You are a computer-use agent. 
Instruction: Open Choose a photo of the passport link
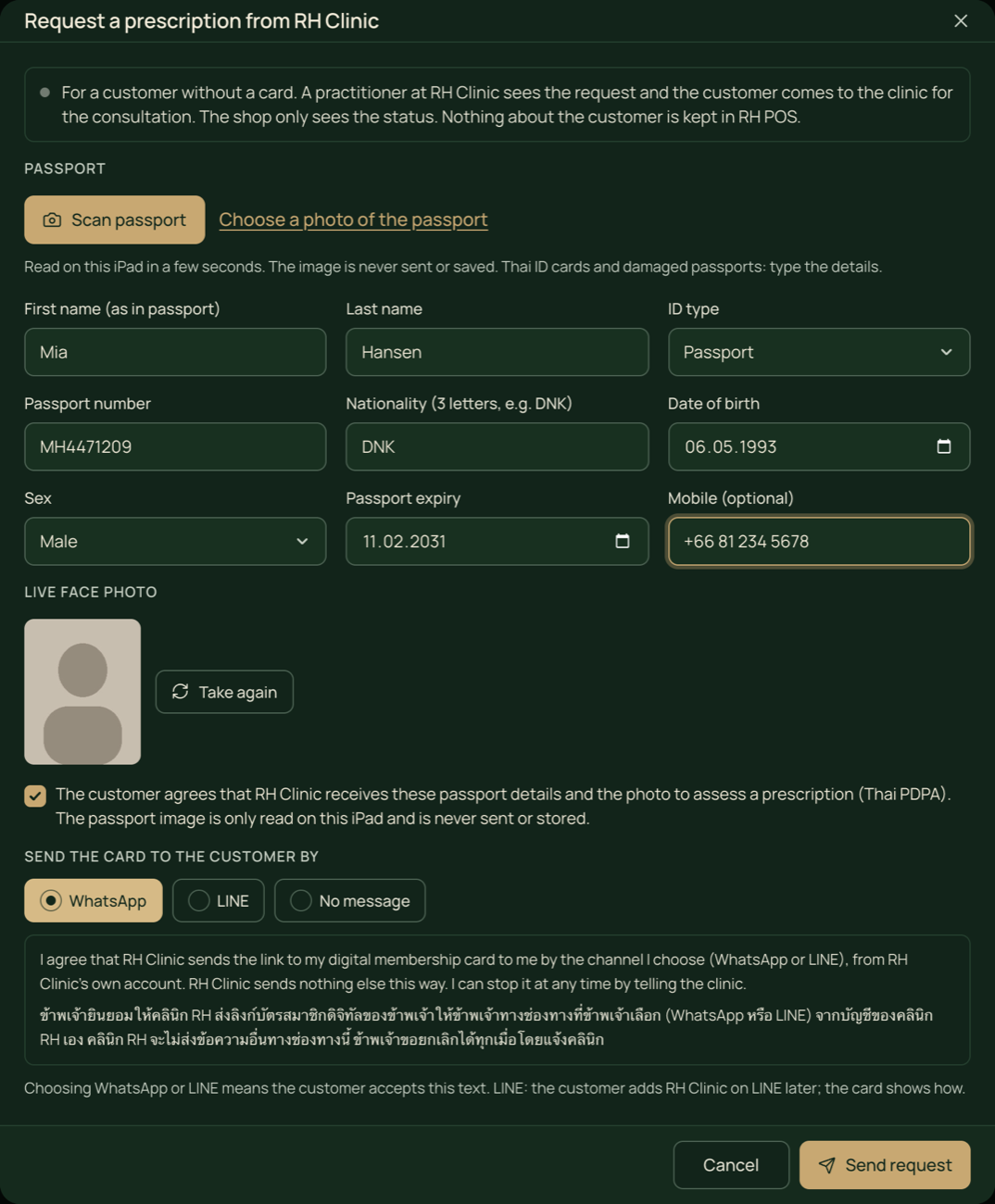pos(353,219)
